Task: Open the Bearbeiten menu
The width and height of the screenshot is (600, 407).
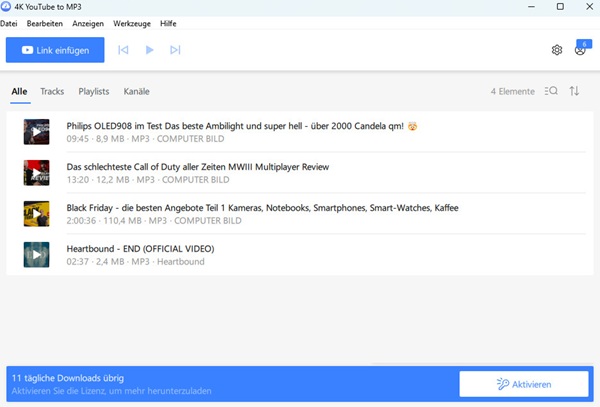Action: click(45, 23)
